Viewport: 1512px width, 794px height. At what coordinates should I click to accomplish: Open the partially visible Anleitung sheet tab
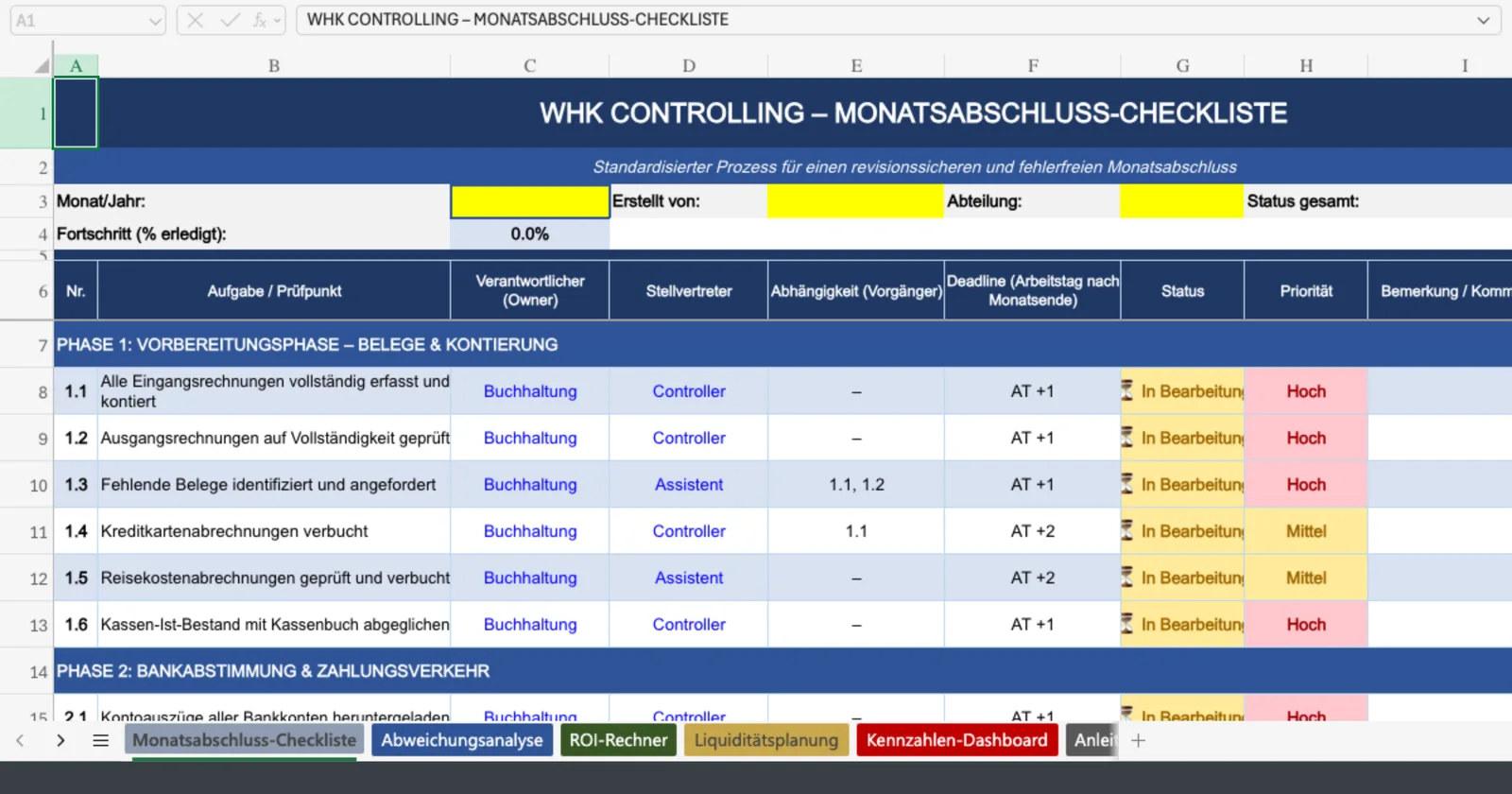(x=1092, y=740)
